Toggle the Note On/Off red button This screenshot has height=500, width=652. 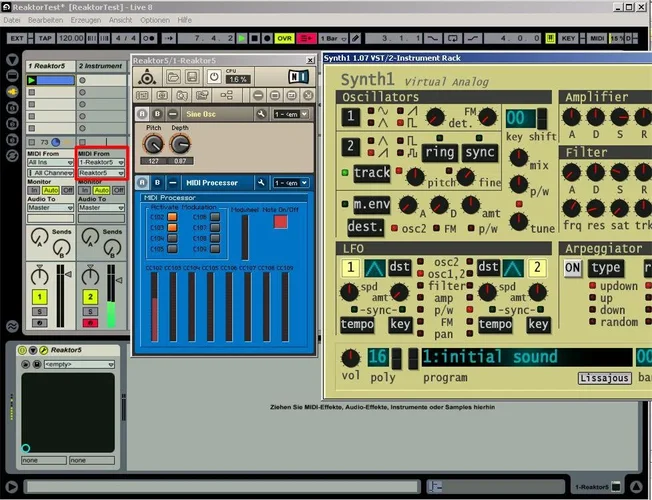pos(279,221)
